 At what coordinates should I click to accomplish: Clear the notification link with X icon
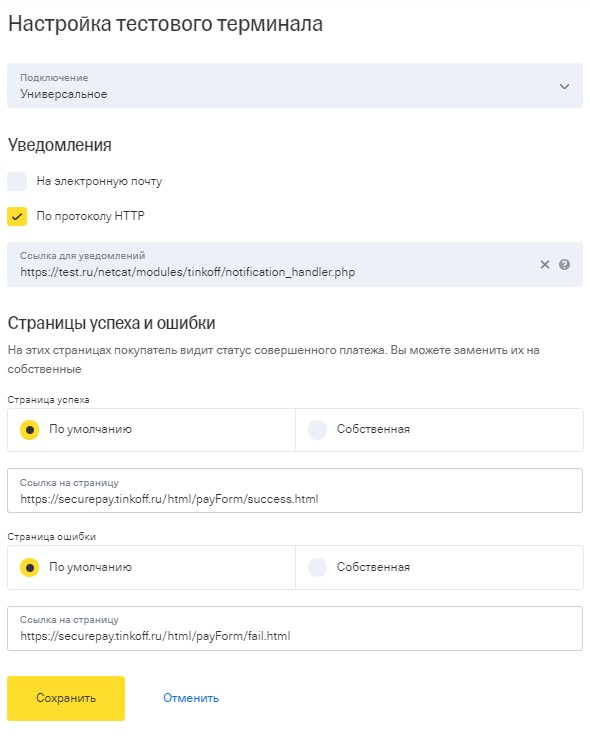tap(545, 265)
